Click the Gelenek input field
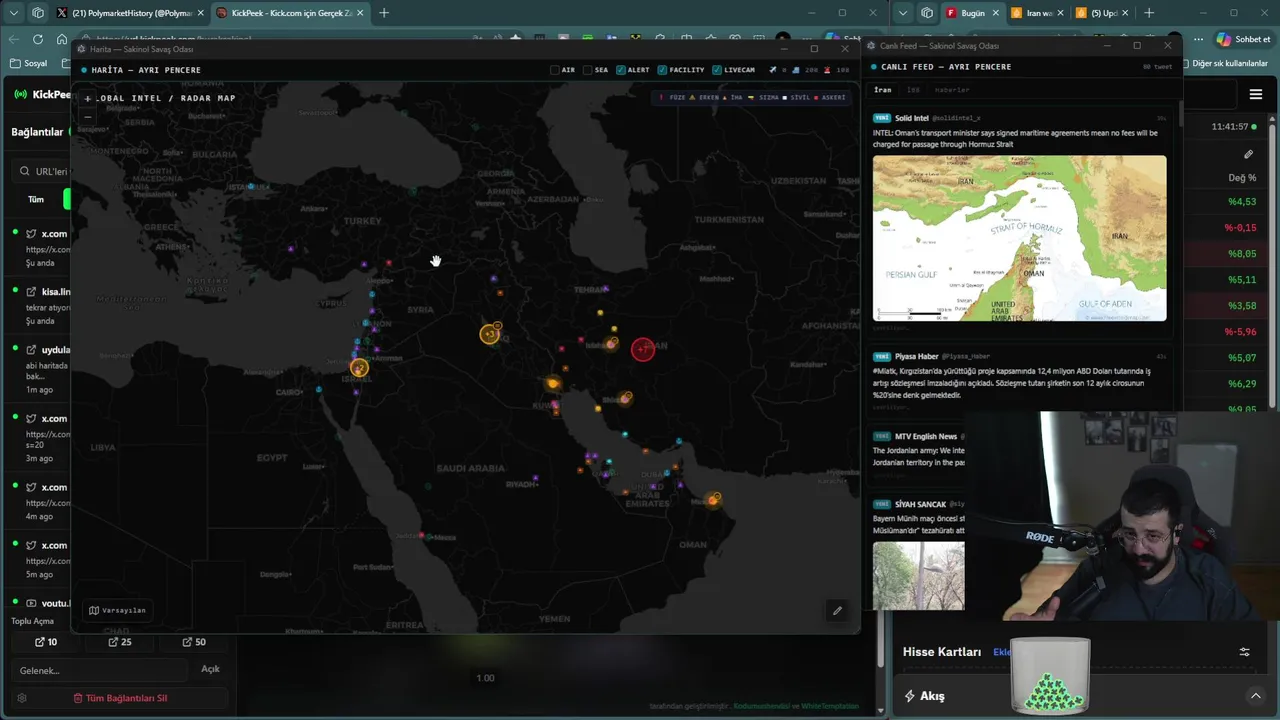1280x720 pixels. tap(100, 670)
